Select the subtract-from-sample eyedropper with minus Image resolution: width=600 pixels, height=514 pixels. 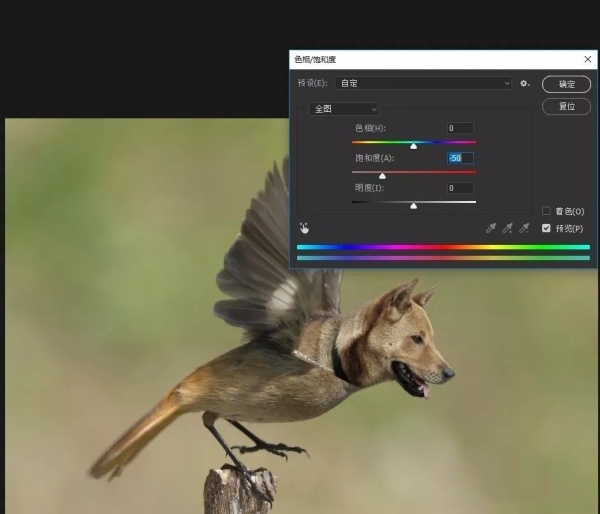(x=524, y=228)
